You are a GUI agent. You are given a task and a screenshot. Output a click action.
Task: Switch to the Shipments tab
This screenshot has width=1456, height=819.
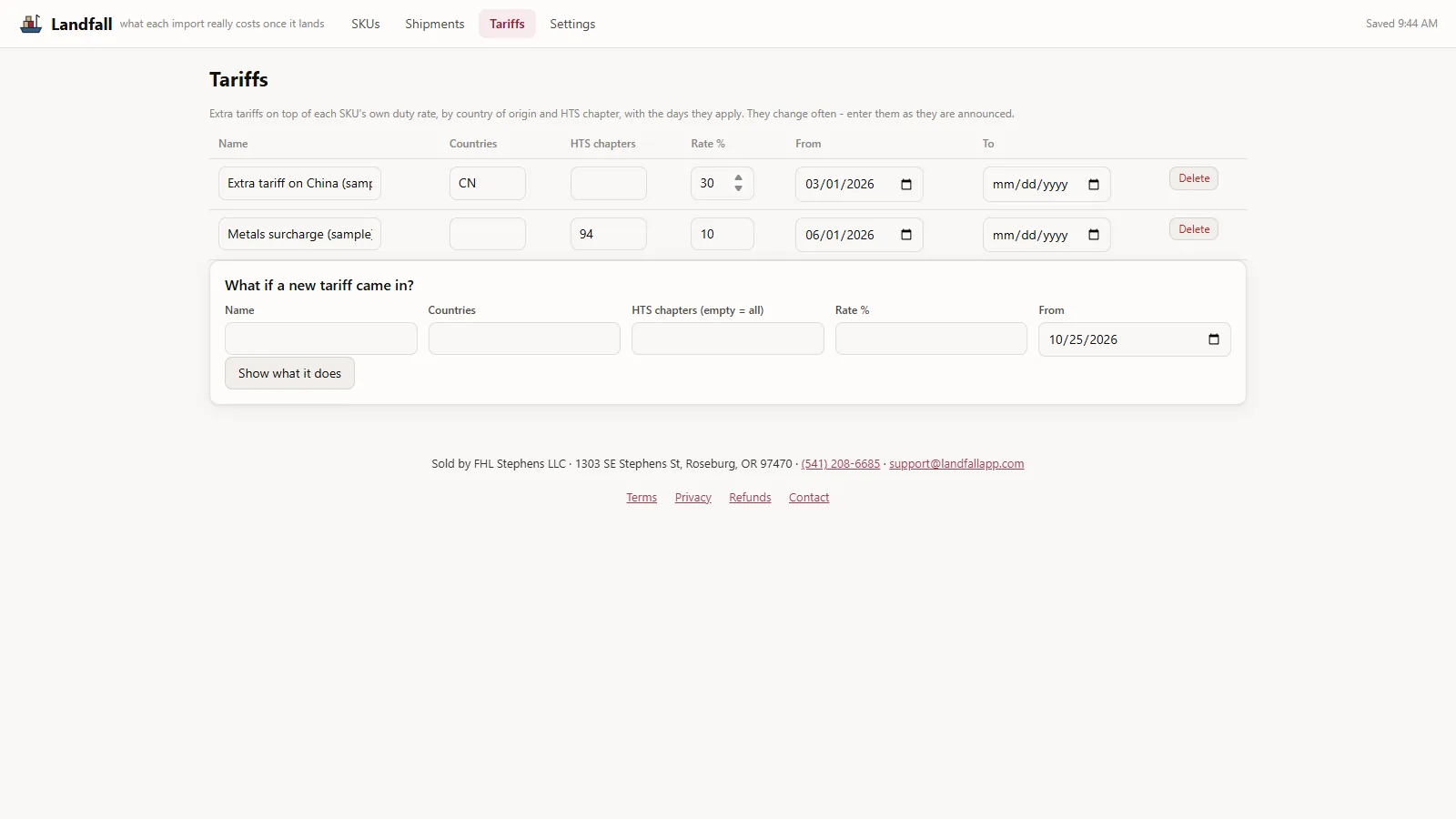pyautogui.click(x=435, y=24)
